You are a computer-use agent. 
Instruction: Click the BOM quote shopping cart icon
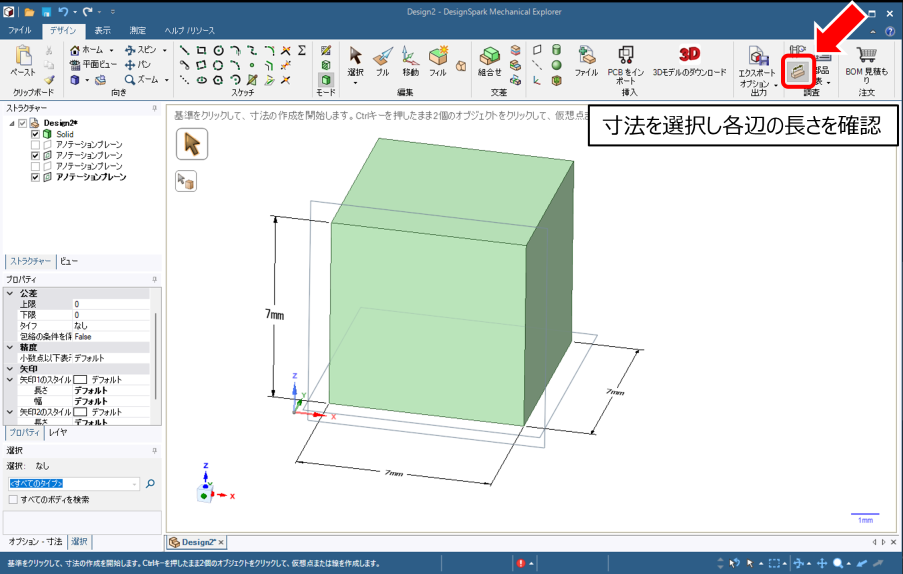866,55
